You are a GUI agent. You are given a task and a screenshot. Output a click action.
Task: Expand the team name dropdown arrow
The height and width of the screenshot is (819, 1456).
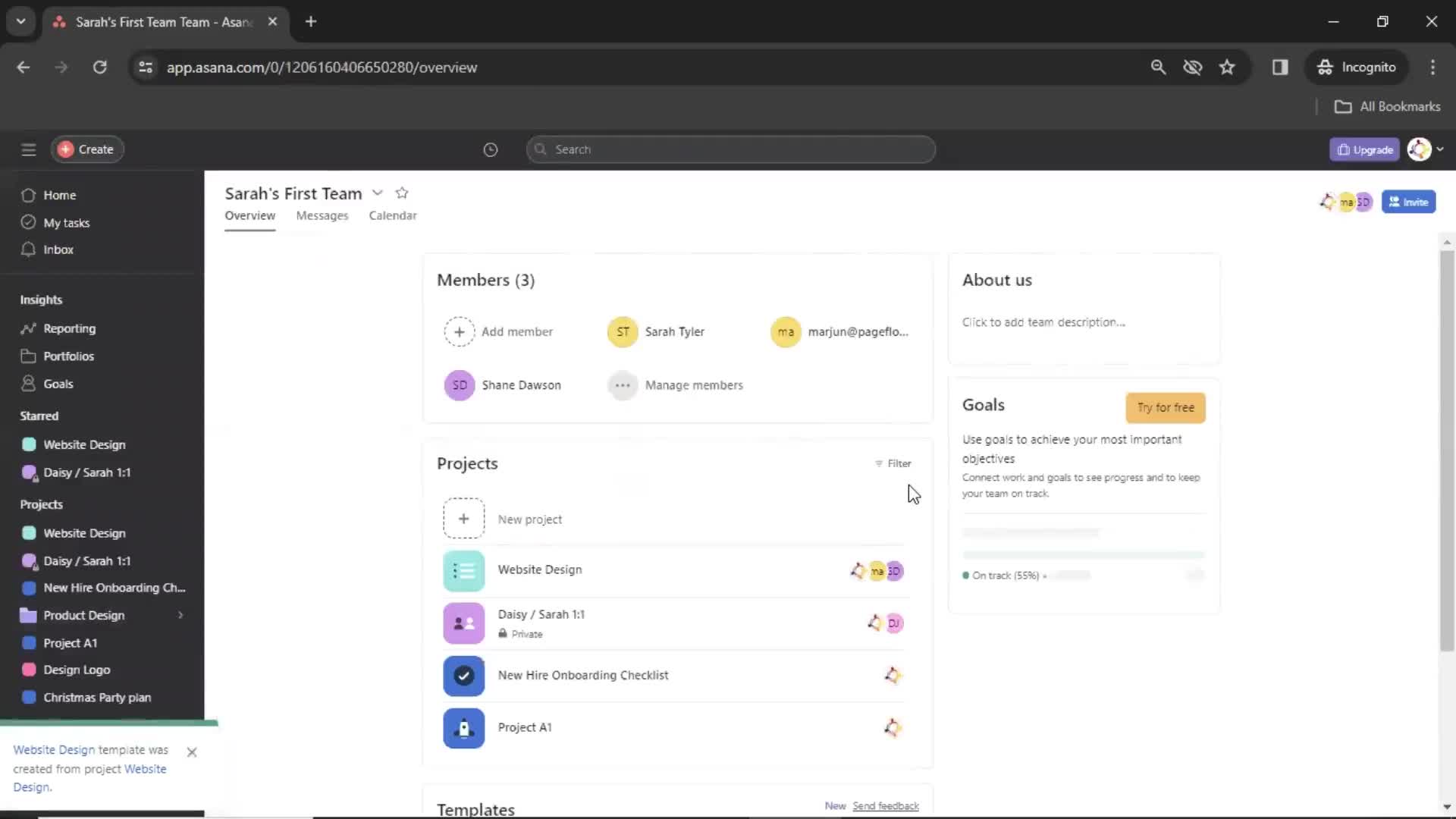tap(378, 193)
